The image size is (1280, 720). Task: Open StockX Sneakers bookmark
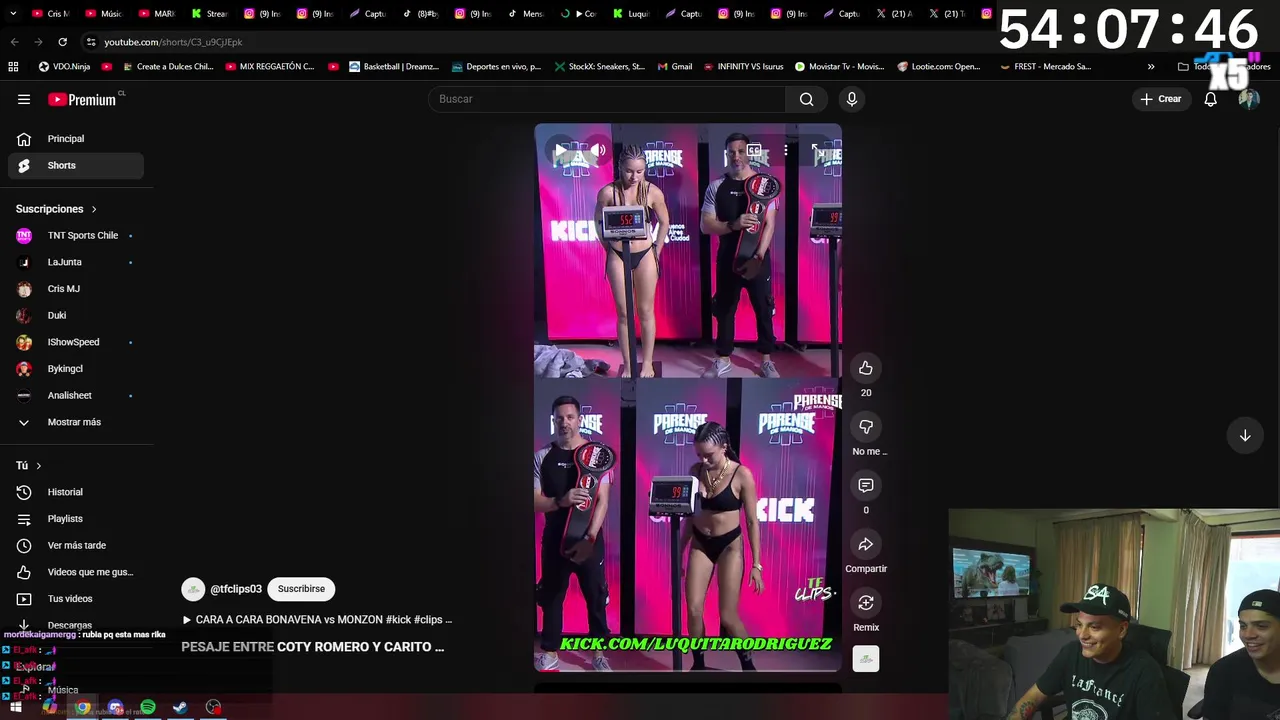[x=598, y=67]
